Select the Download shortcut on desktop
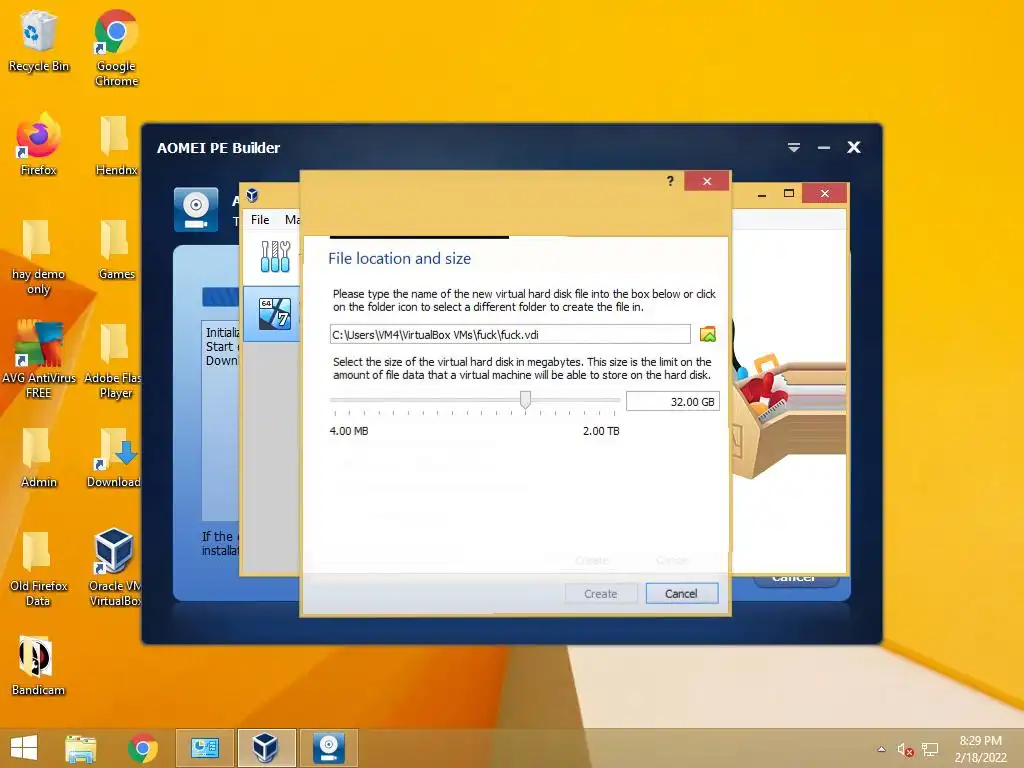This screenshot has height=768, width=1024. click(x=114, y=457)
